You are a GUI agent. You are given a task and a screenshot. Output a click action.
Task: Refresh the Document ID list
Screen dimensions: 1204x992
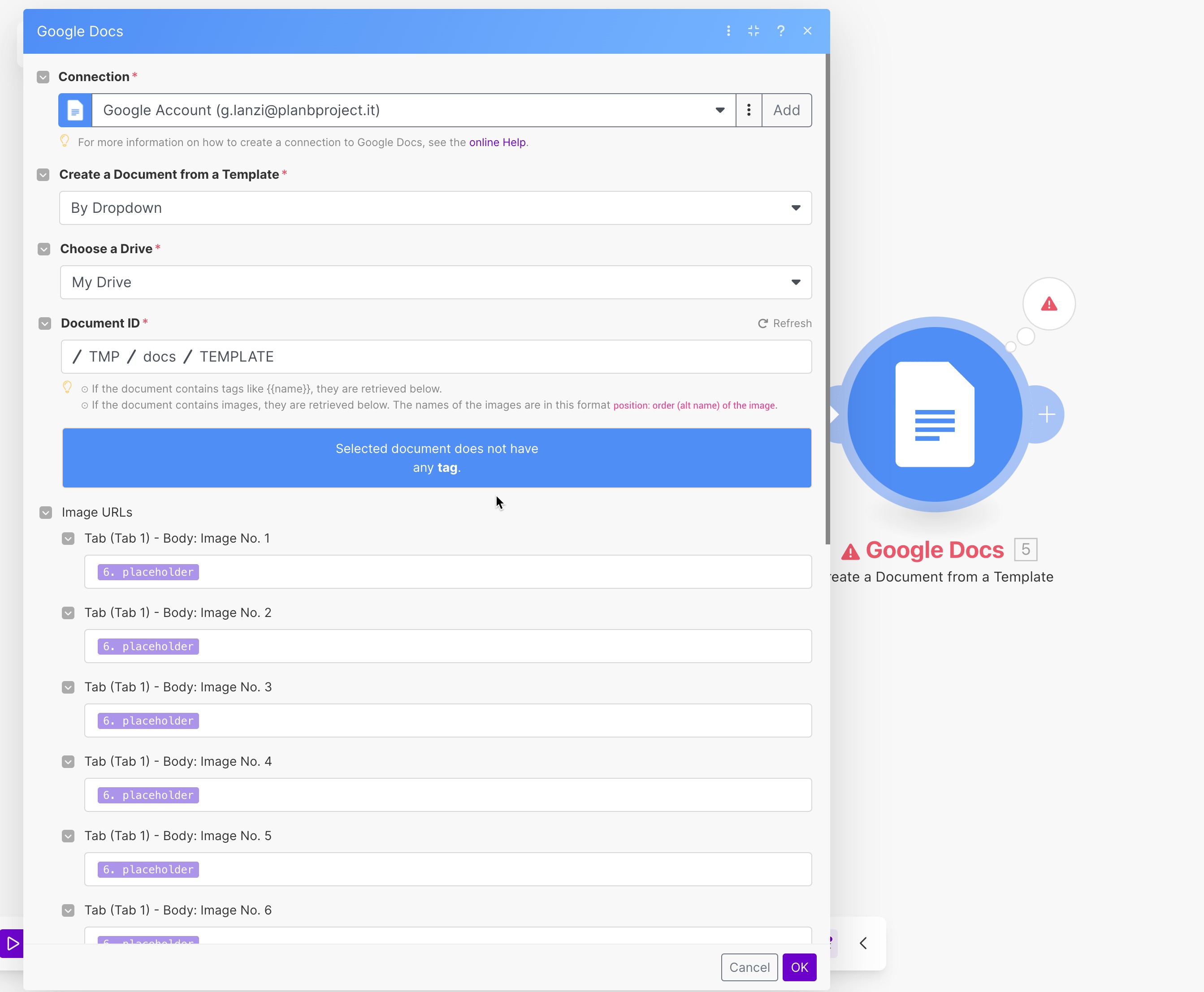[784, 323]
